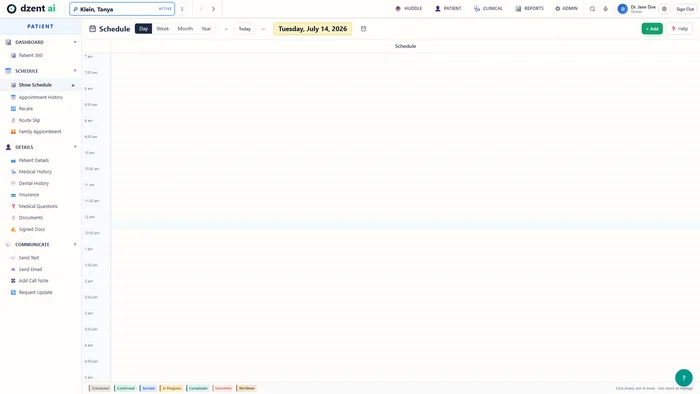Click the Patient Details icon
Screen dimensions: 700x394
pos(13,161)
